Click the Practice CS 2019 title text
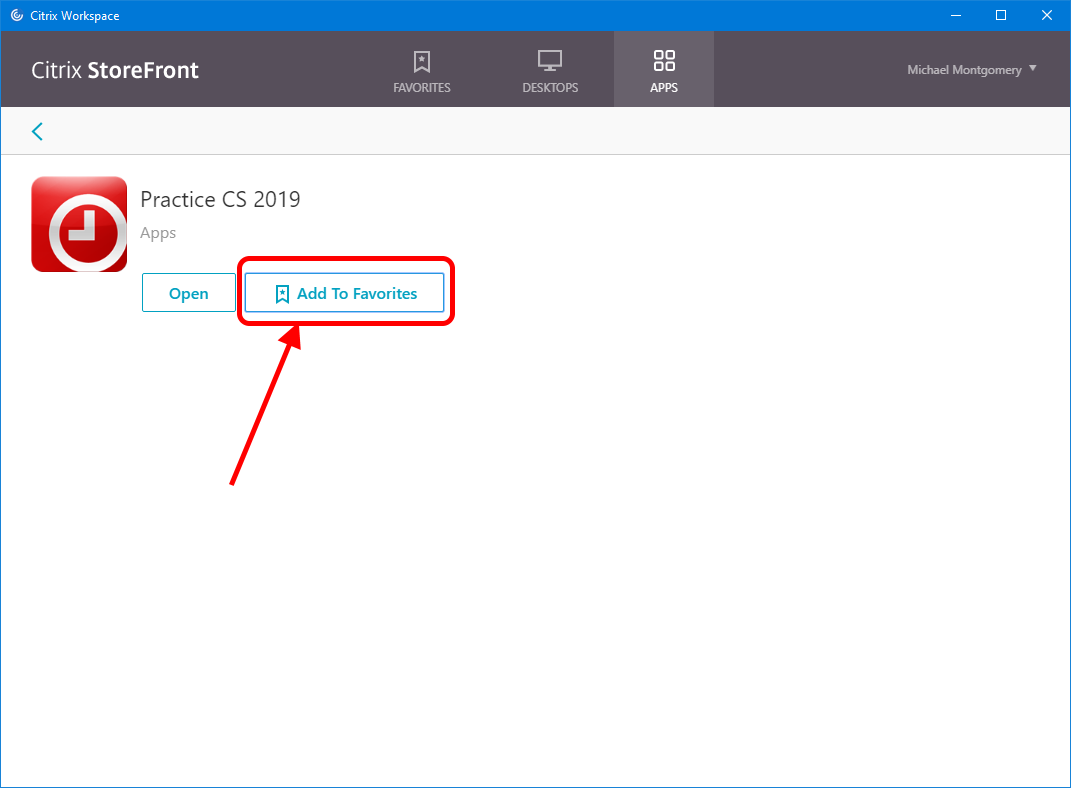 click(x=220, y=199)
